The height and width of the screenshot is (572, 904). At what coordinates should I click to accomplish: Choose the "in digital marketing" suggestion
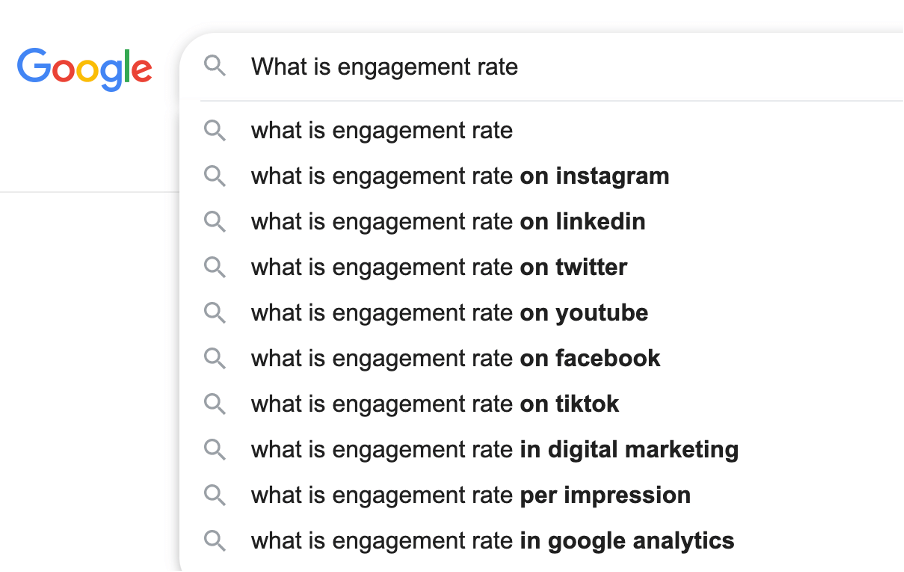(x=495, y=449)
